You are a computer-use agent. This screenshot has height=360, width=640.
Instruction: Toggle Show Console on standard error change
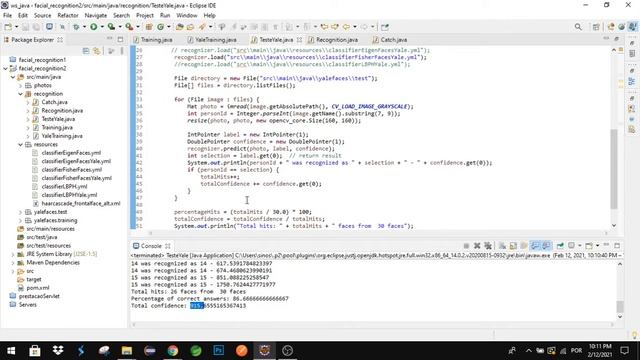click(x=546, y=246)
